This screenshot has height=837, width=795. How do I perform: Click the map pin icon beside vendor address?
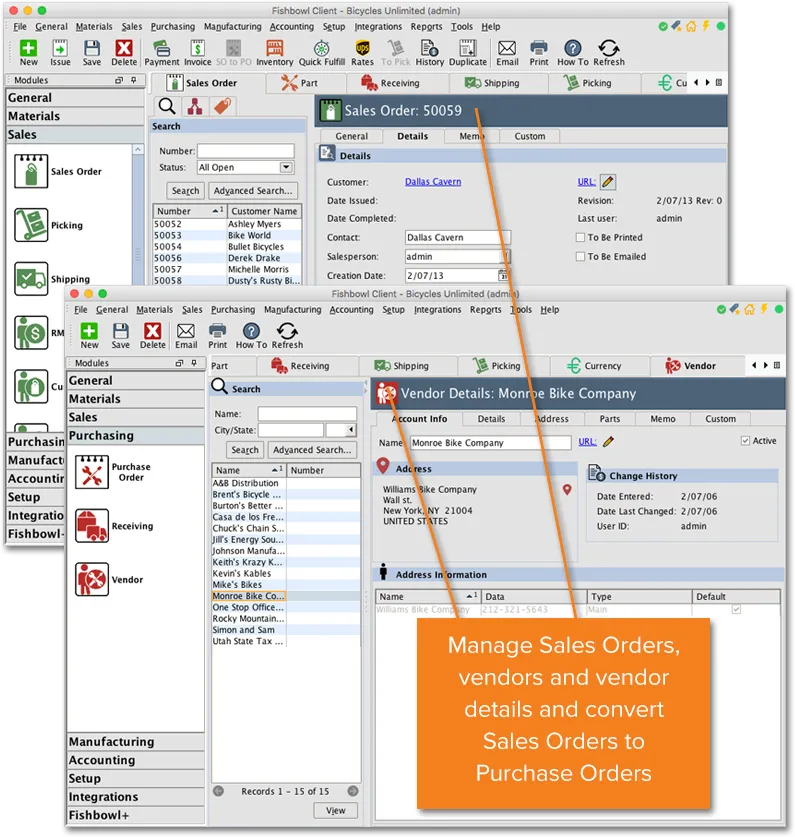click(567, 489)
